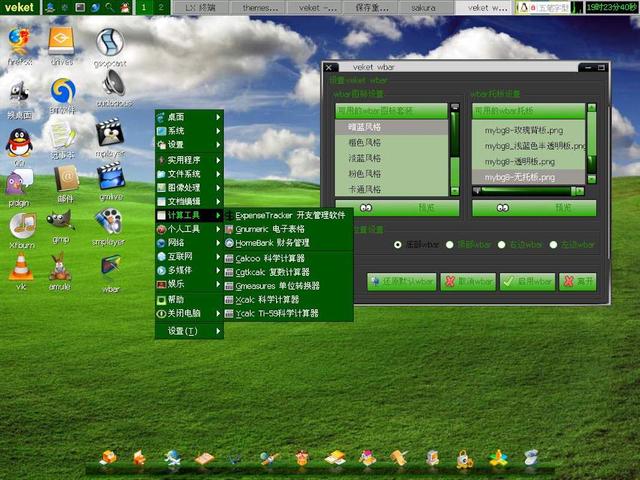Screen dimensions: 640x480
Task: Click the veket start button
Action: [x=19, y=7]
